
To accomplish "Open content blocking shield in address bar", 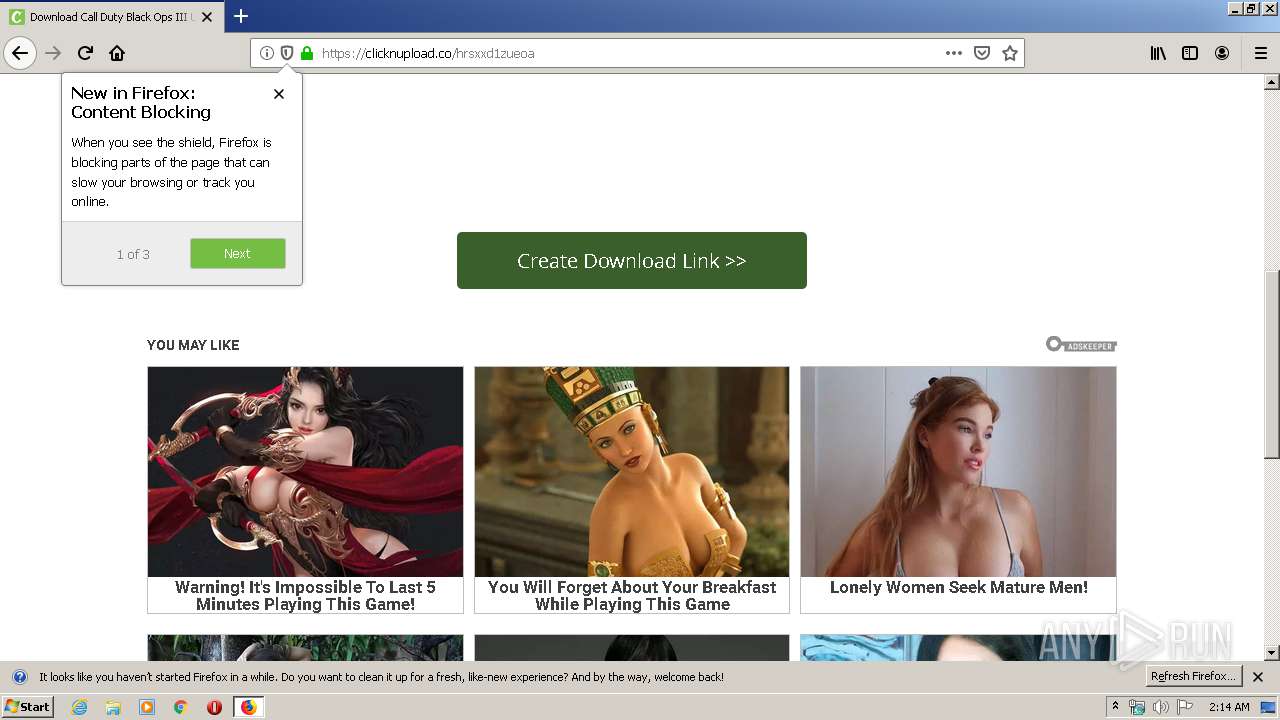I will (x=287, y=53).
